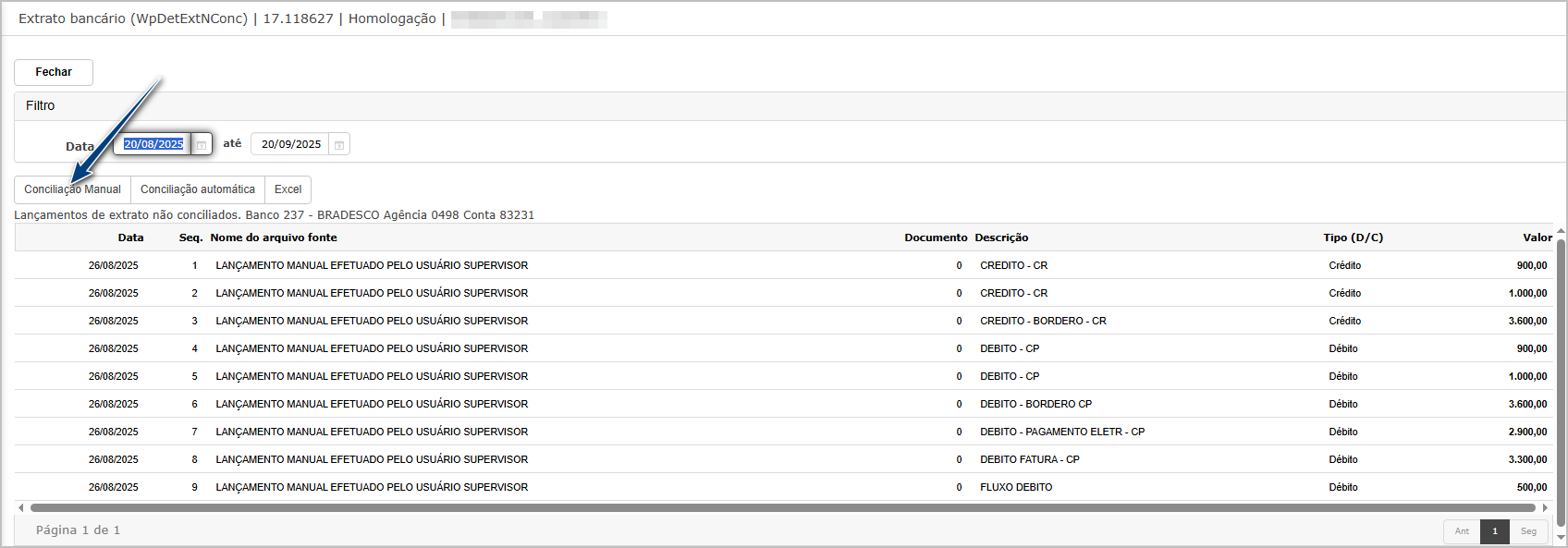Select row with CREDITO - BORDERO - CR

tap(1043, 321)
